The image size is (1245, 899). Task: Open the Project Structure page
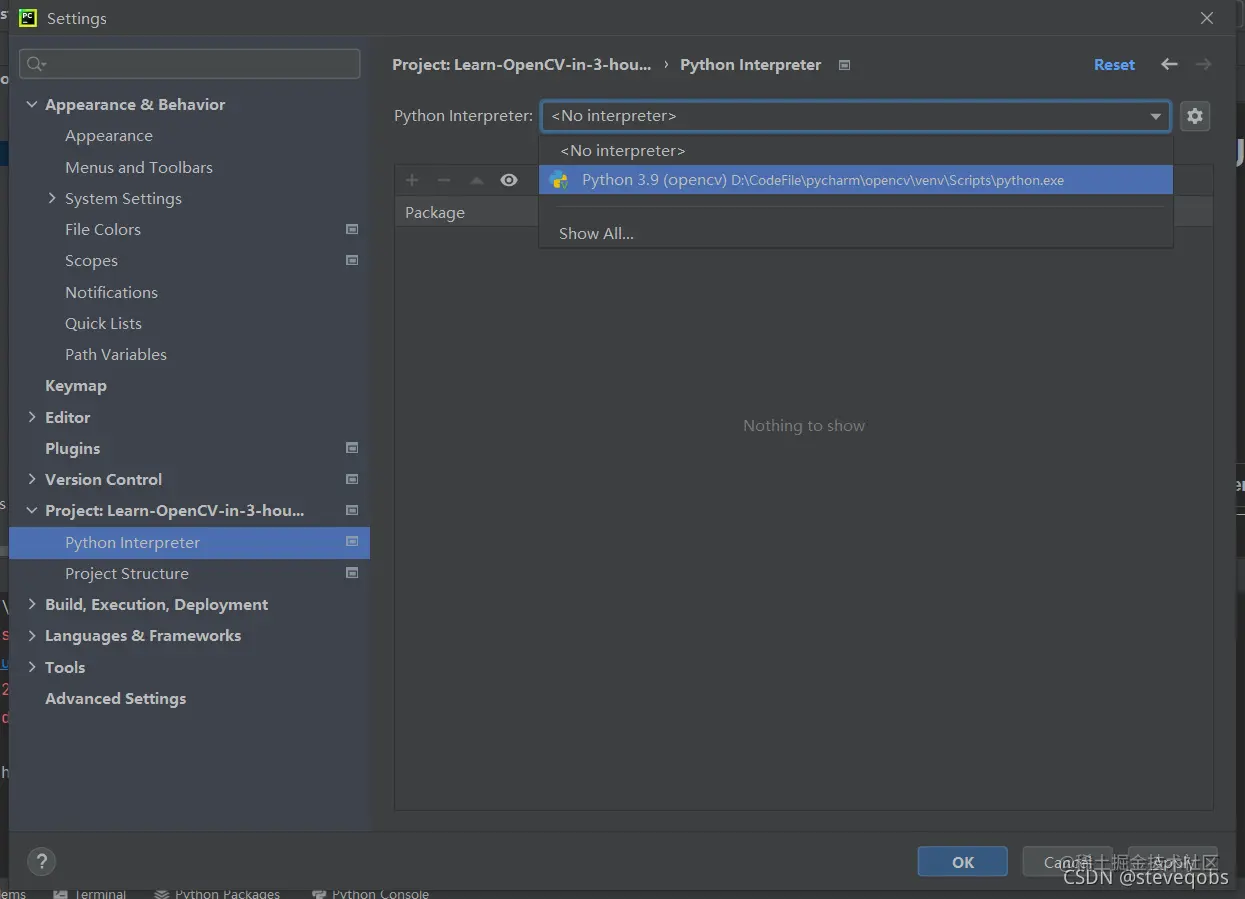127,573
